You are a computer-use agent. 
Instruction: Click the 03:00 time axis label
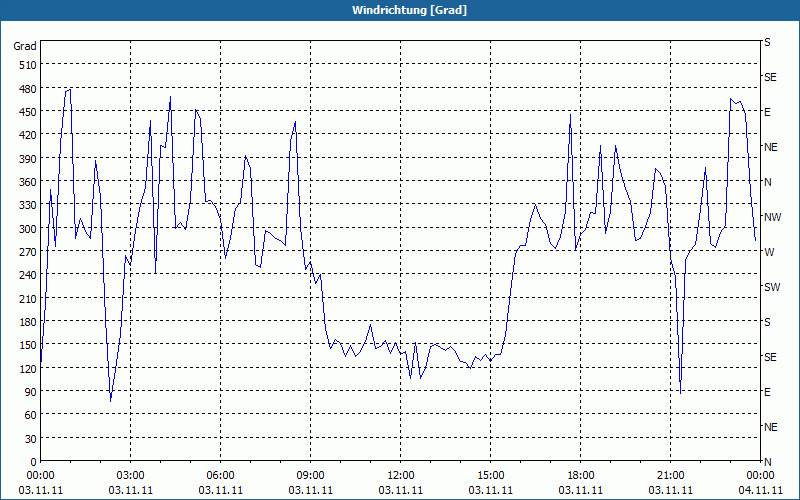tap(131, 476)
